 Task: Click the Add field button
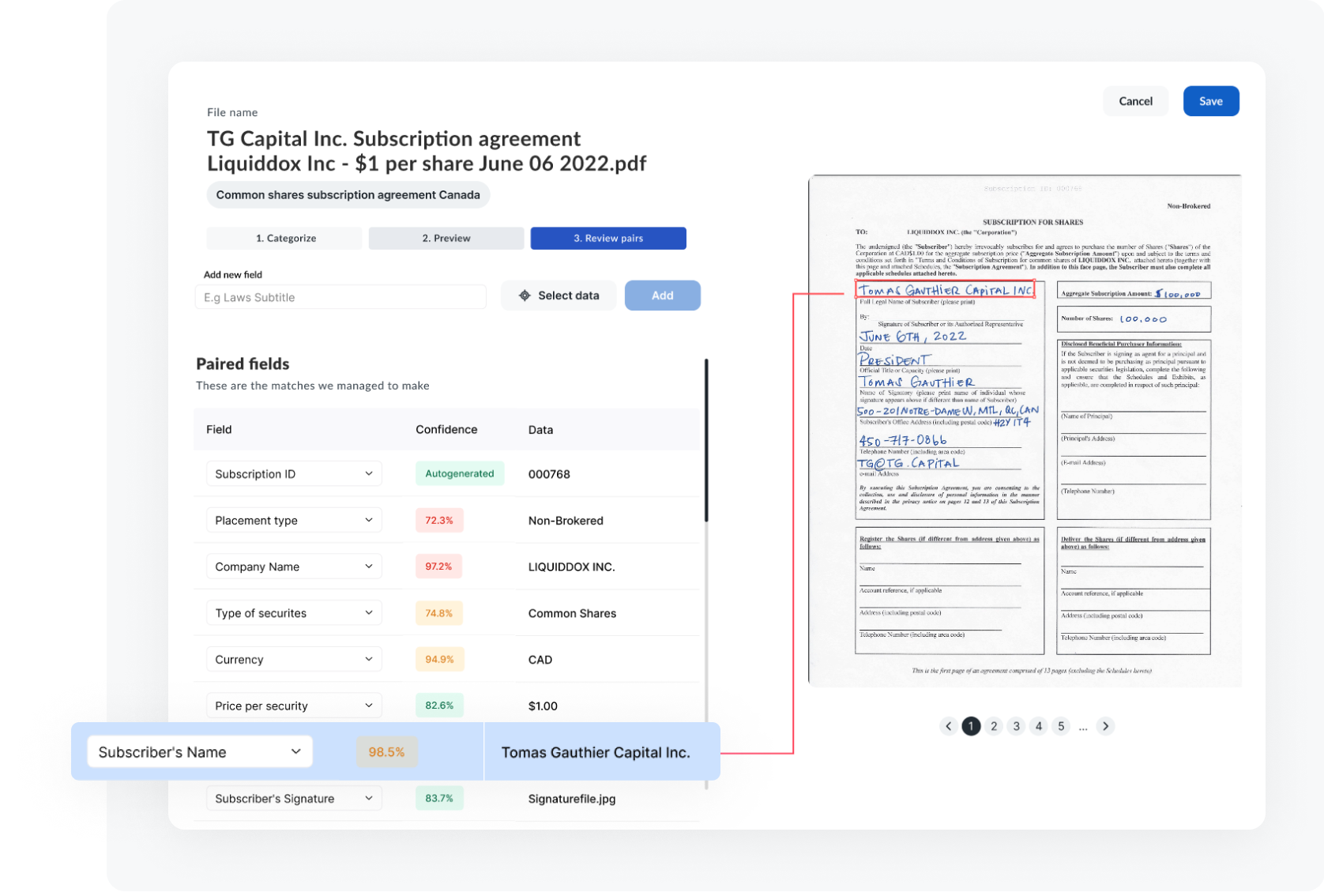(x=662, y=296)
